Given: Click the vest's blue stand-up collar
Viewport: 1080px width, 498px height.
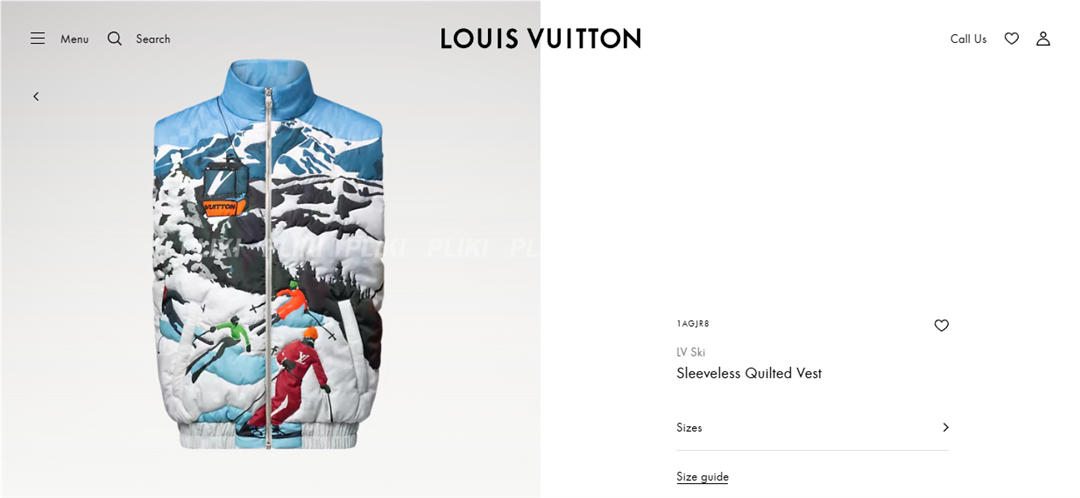Looking at the screenshot, I should [x=269, y=86].
